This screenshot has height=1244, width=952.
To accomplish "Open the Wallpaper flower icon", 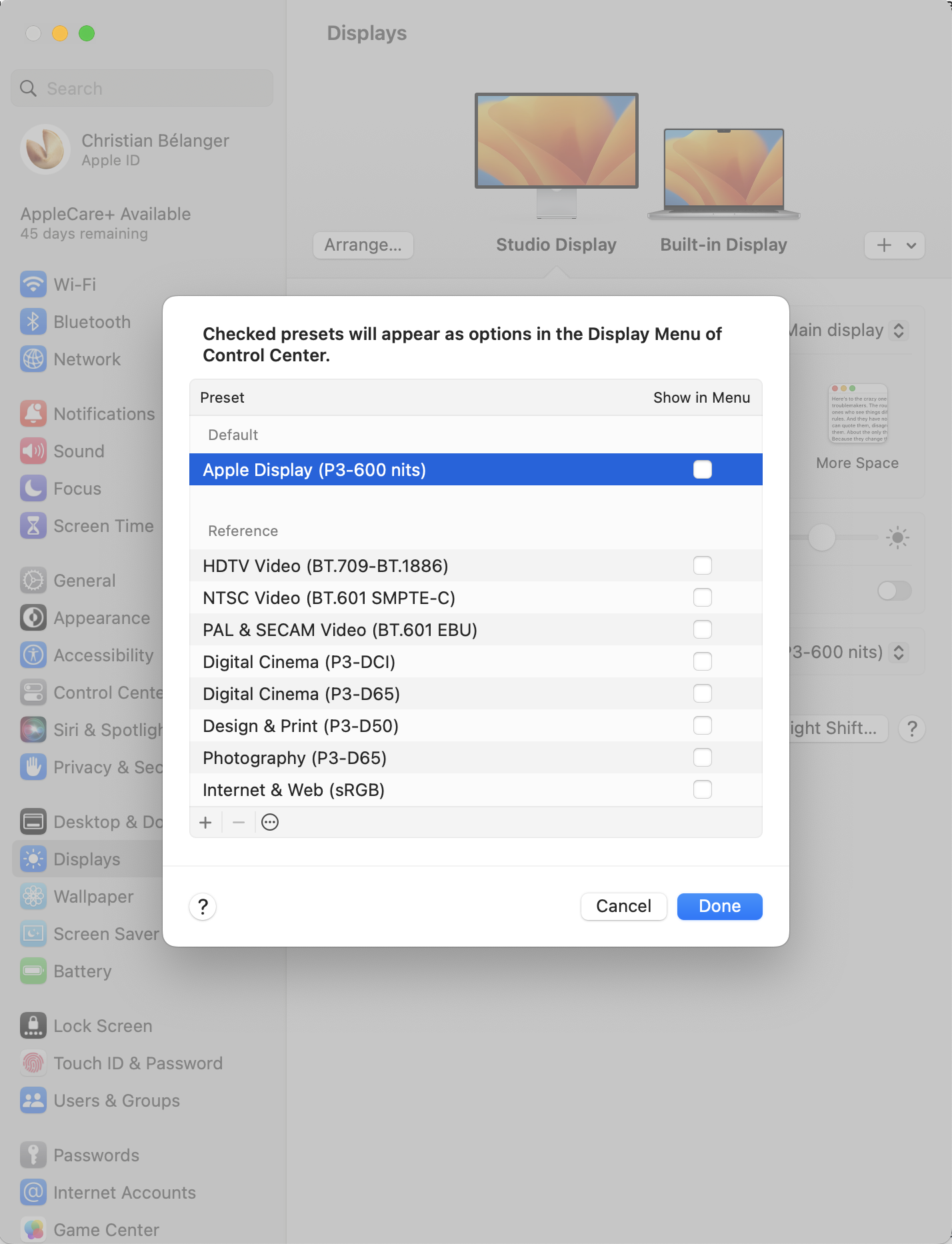I will click(x=33, y=897).
